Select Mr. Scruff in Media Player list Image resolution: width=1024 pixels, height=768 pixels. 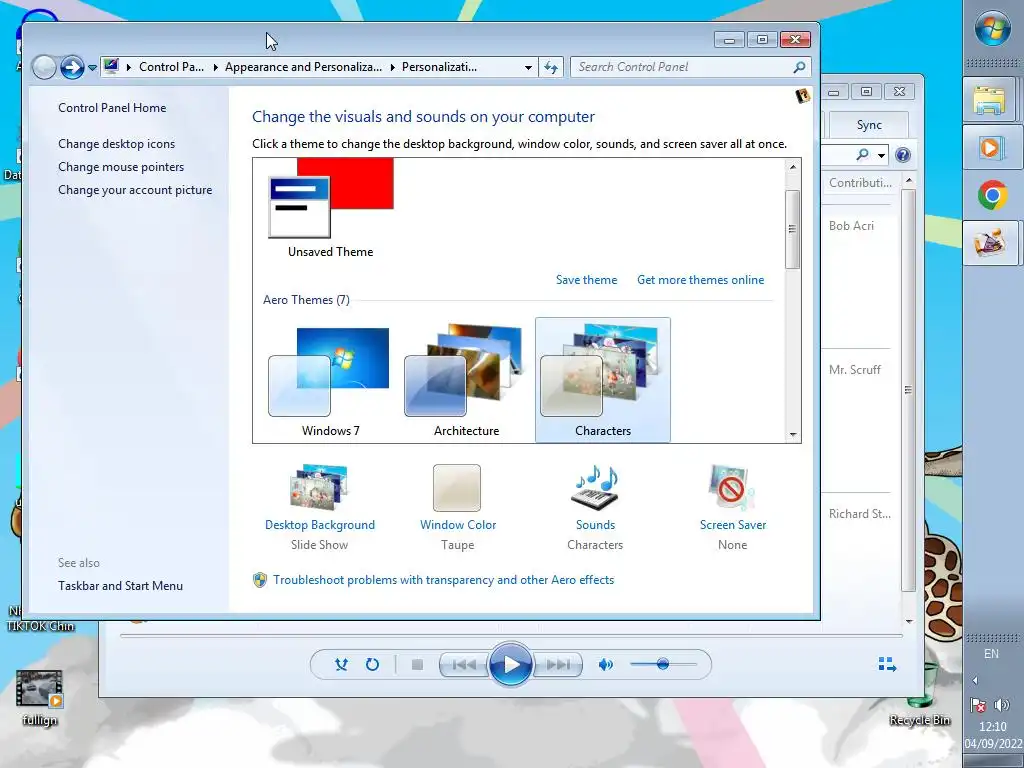point(854,370)
